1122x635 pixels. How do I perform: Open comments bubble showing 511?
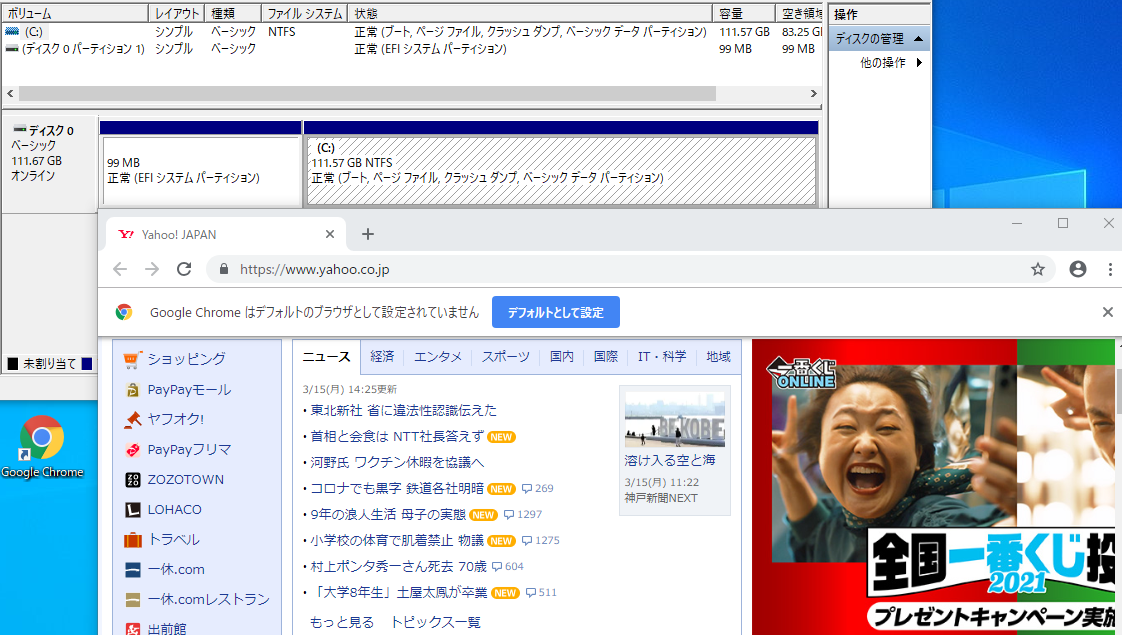pos(541,592)
